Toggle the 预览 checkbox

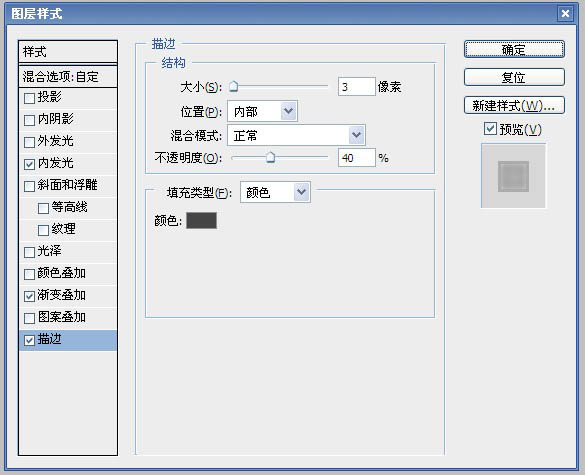click(x=490, y=129)
